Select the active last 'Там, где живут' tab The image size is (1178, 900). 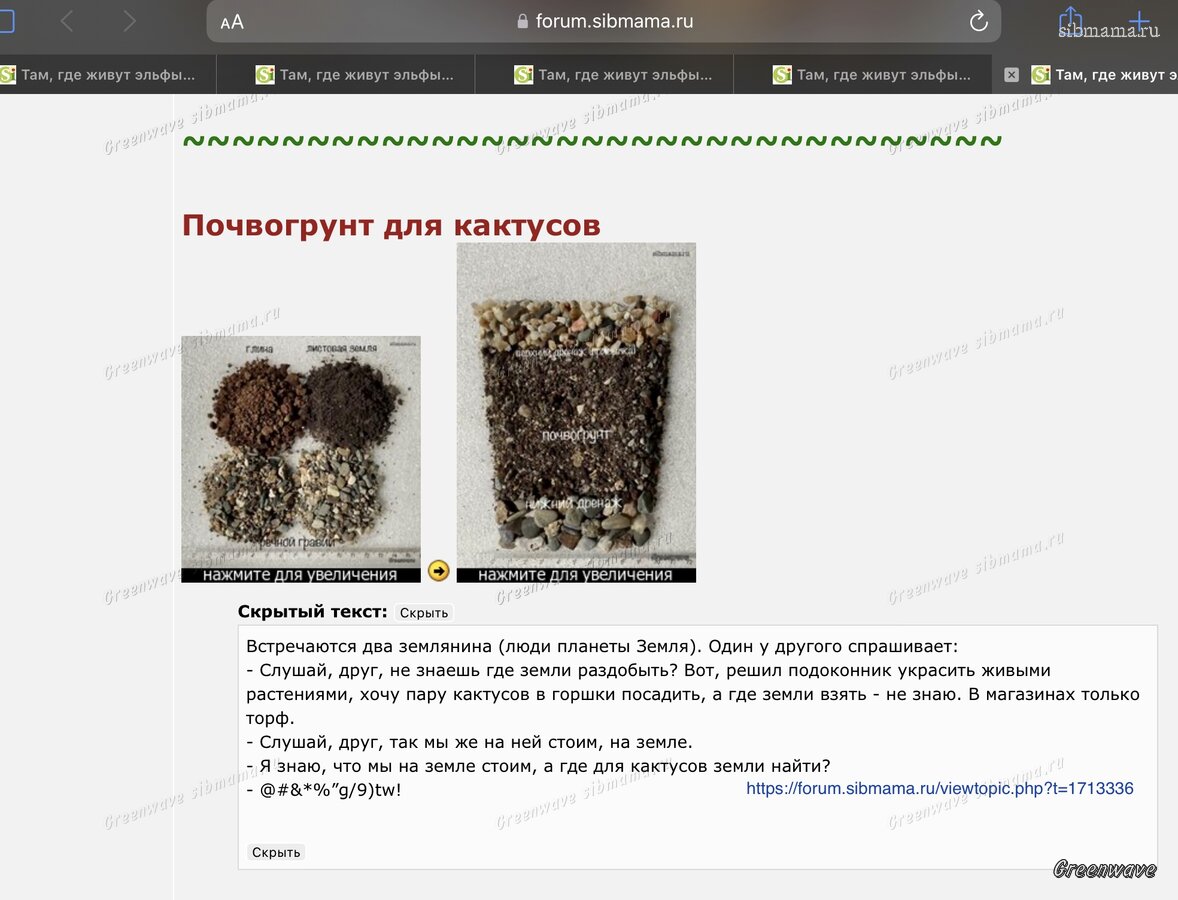1086,74
